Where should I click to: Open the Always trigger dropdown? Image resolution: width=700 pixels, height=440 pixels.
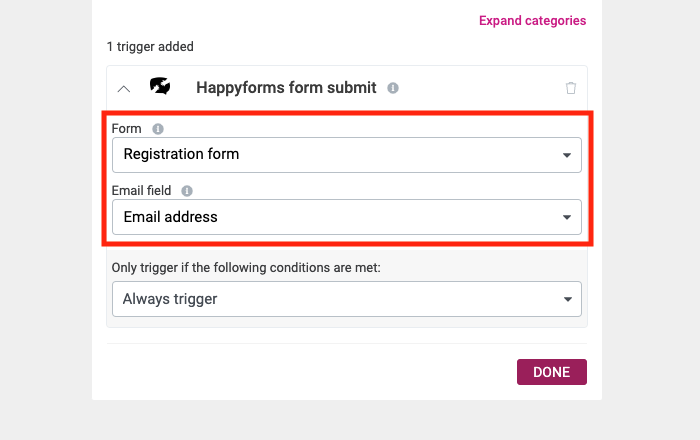(346, 299)
